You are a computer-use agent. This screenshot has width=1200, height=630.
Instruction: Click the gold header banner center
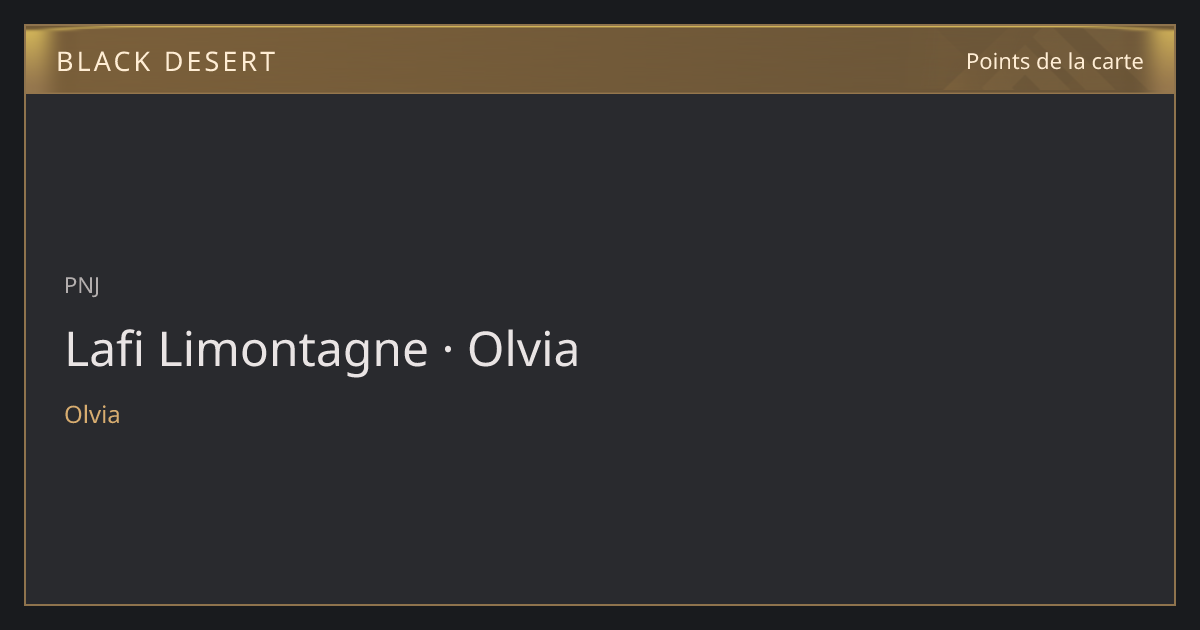click(600, 60)
